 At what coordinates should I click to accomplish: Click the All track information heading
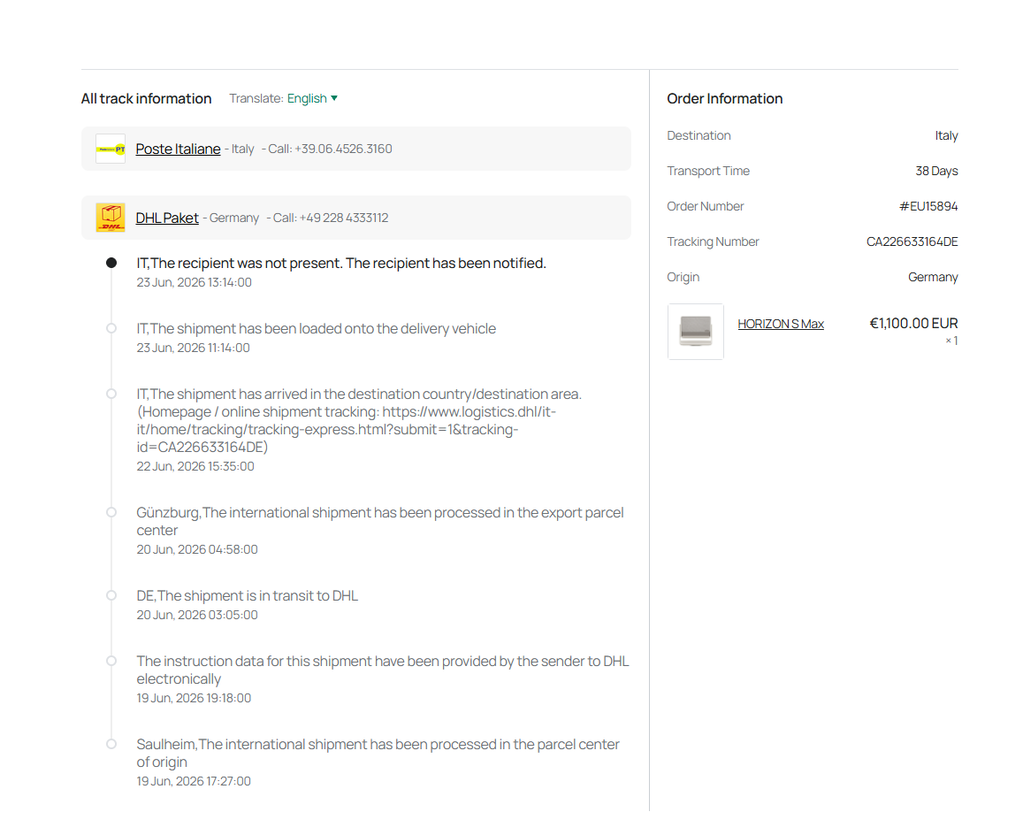[146, 99]
